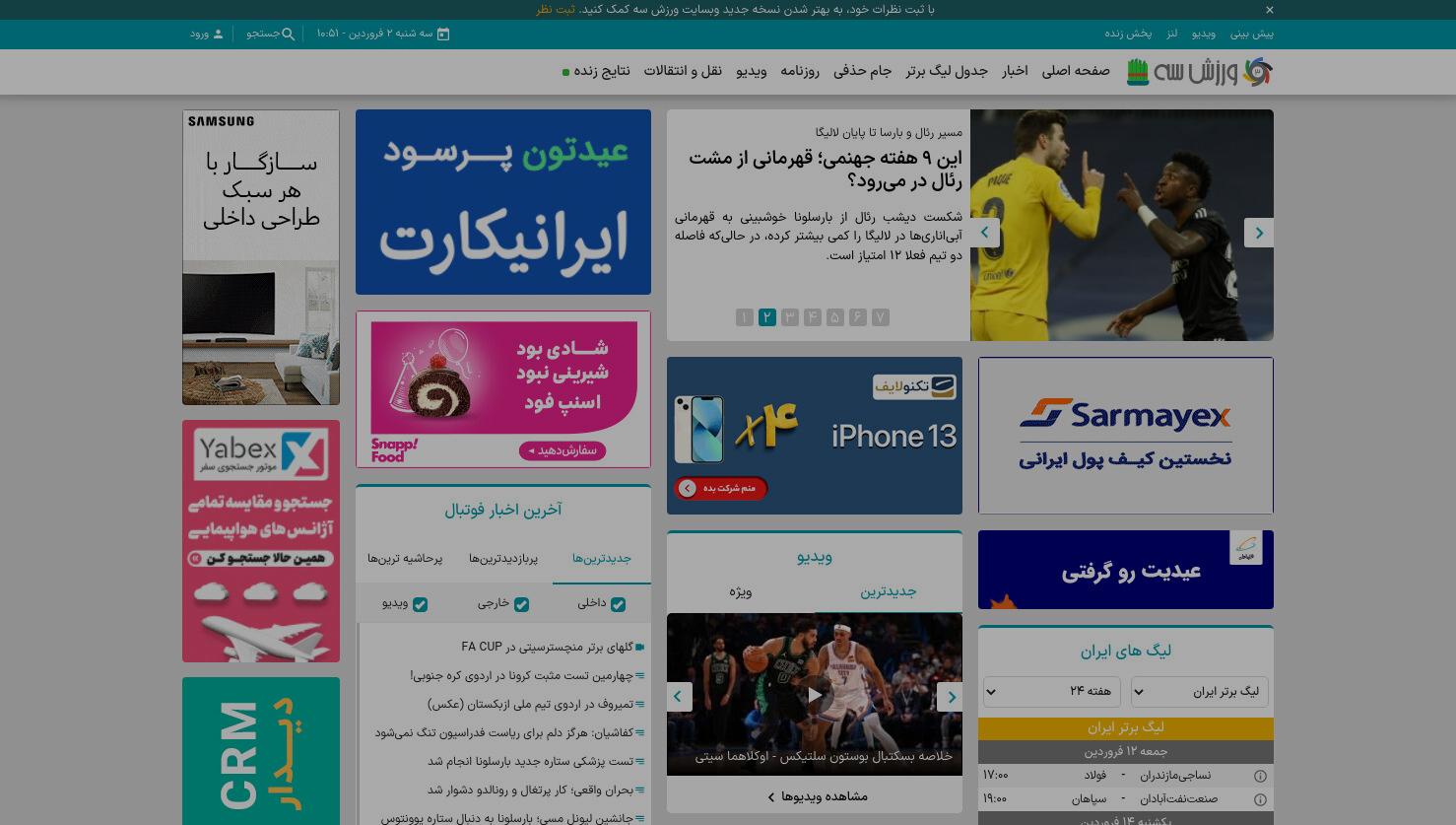Click مشاهده ویدیوها view videos button
Screen dimensions: 1456x825
pyautogui.click(x=817, y=796)
